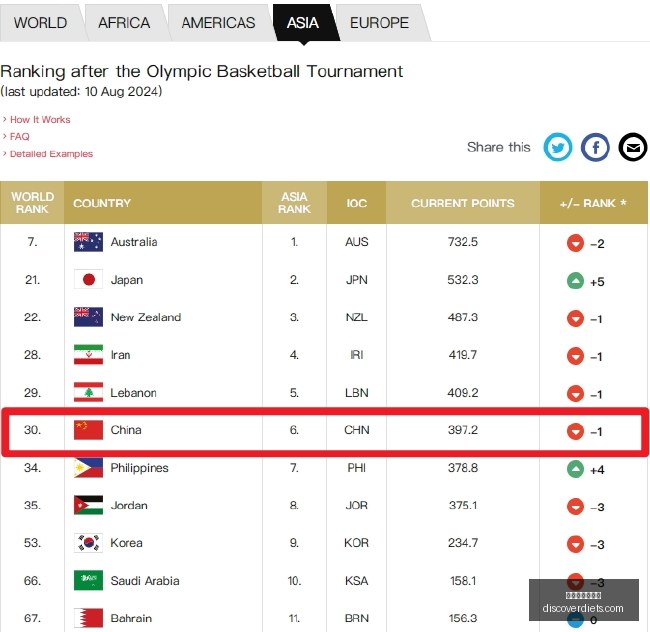The width and height of the screenshot is (650, 632).
Task: Click the Korea flag icon
Action: click(88, 543)
